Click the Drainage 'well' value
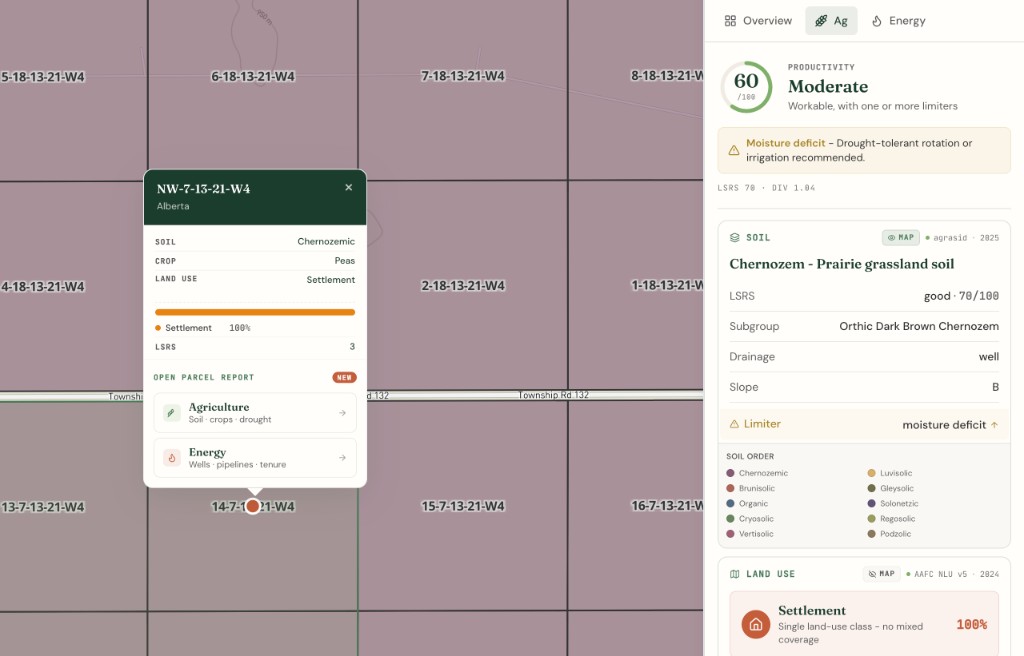 (989, 357)
